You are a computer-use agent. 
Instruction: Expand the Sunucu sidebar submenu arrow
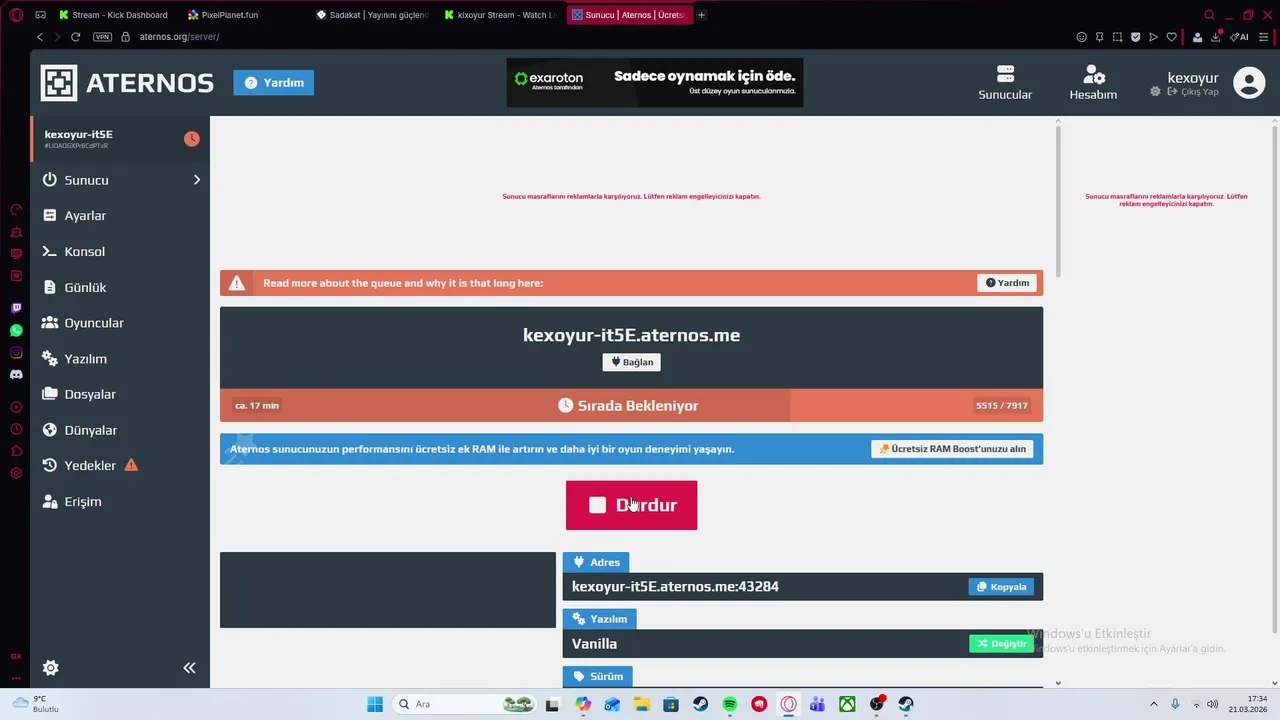pos(196,180)
